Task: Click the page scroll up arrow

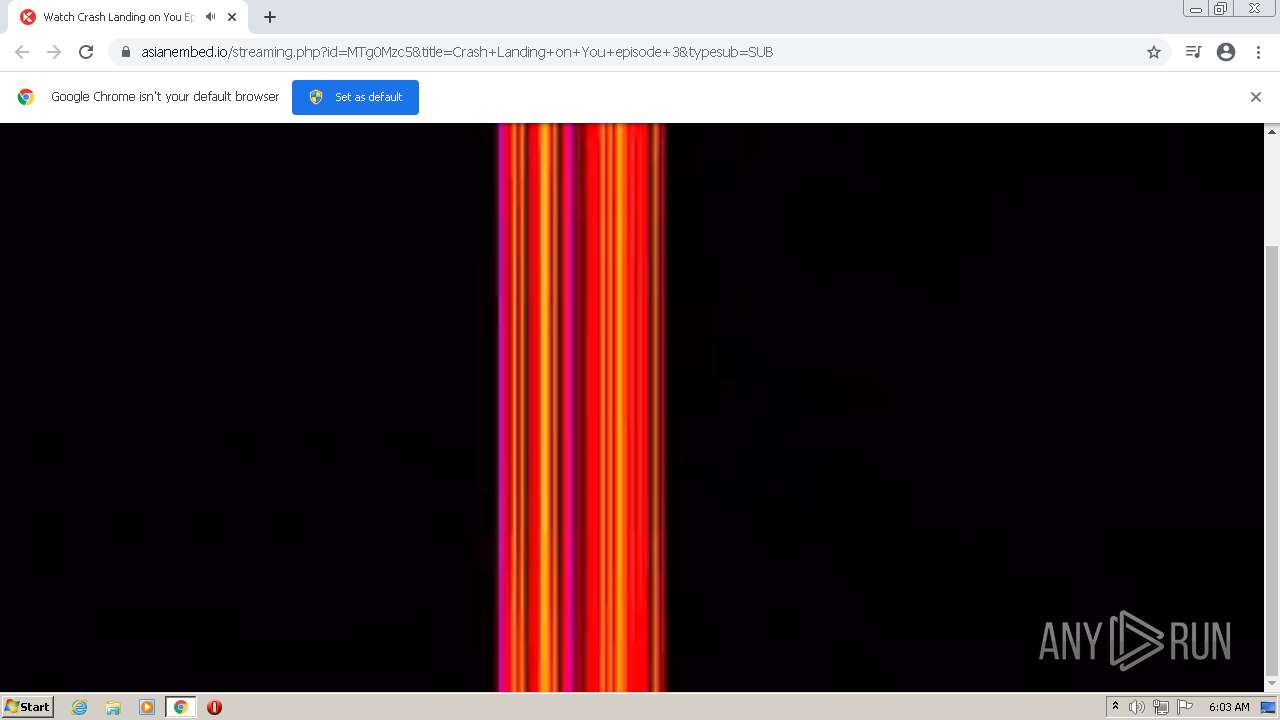Action: point(1272,131)
